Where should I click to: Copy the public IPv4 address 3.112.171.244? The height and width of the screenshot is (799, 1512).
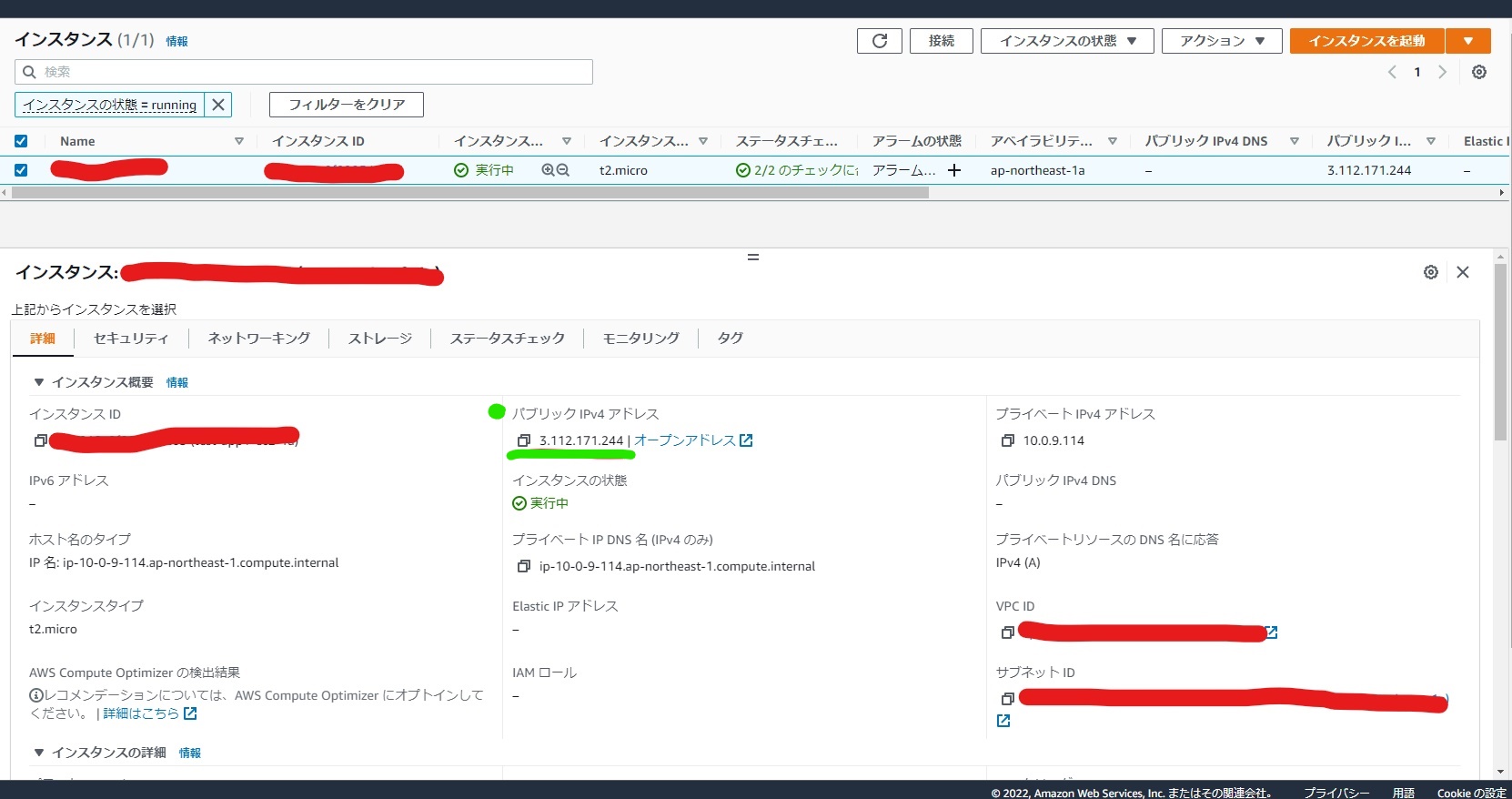pyautogui.click(x=524, y=440)
